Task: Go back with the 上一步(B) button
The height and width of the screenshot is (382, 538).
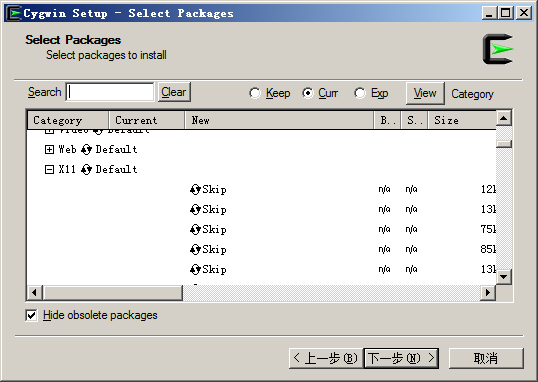Action: point(326,358)
